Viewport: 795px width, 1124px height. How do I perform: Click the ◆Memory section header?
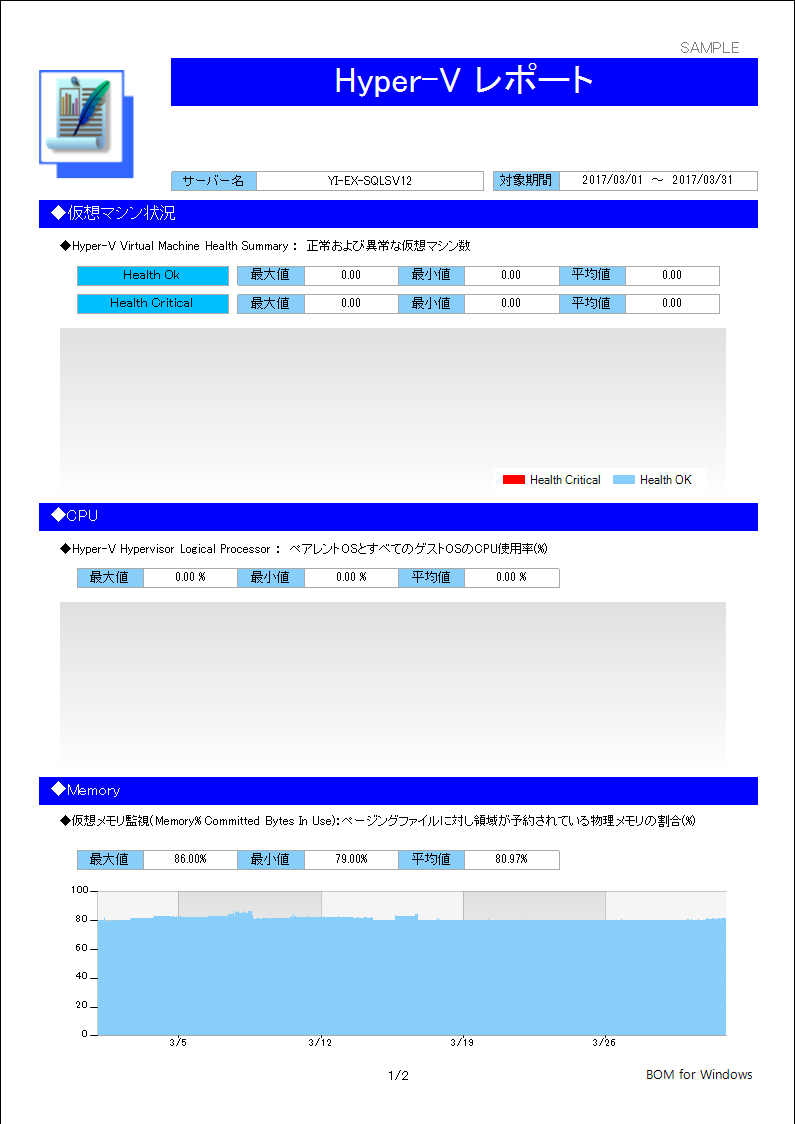(x=398, y=791)
